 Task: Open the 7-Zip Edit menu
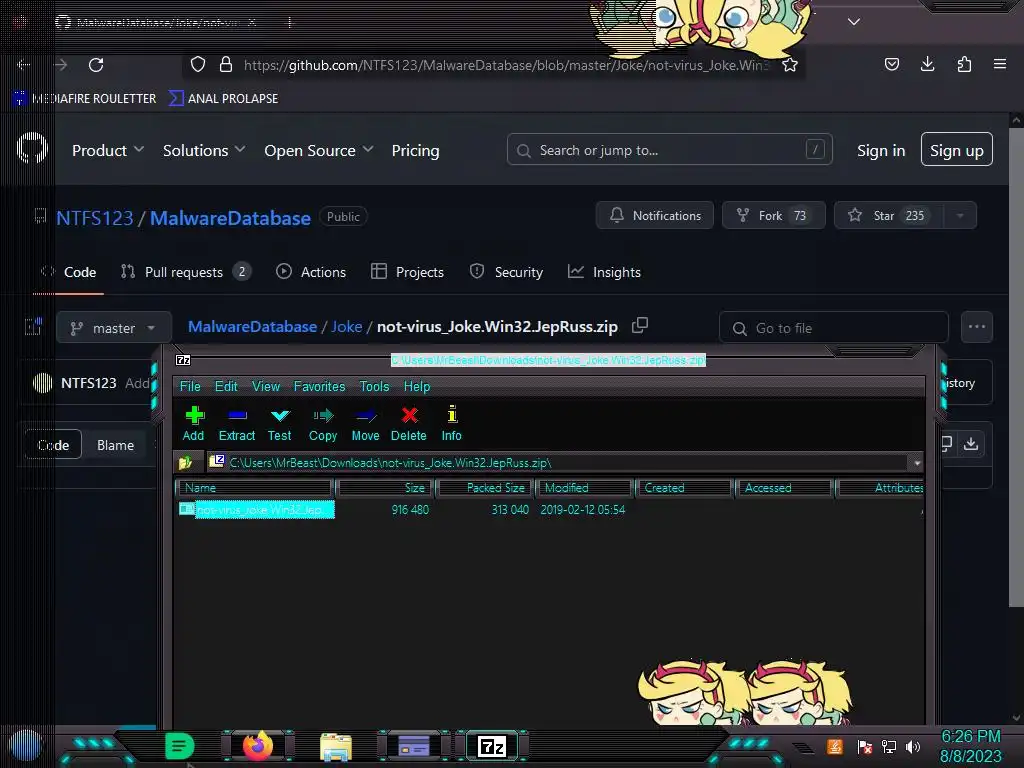coord(226,386)
